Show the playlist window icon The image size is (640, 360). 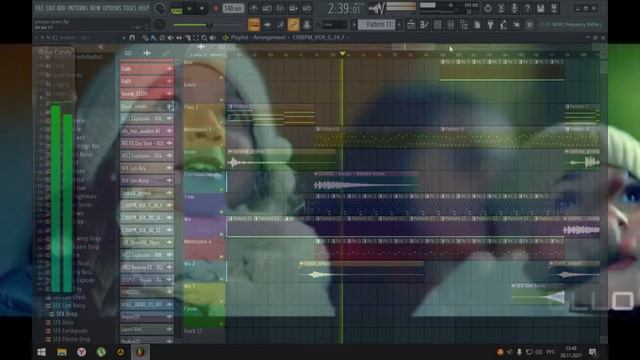(x=411, y=25)
